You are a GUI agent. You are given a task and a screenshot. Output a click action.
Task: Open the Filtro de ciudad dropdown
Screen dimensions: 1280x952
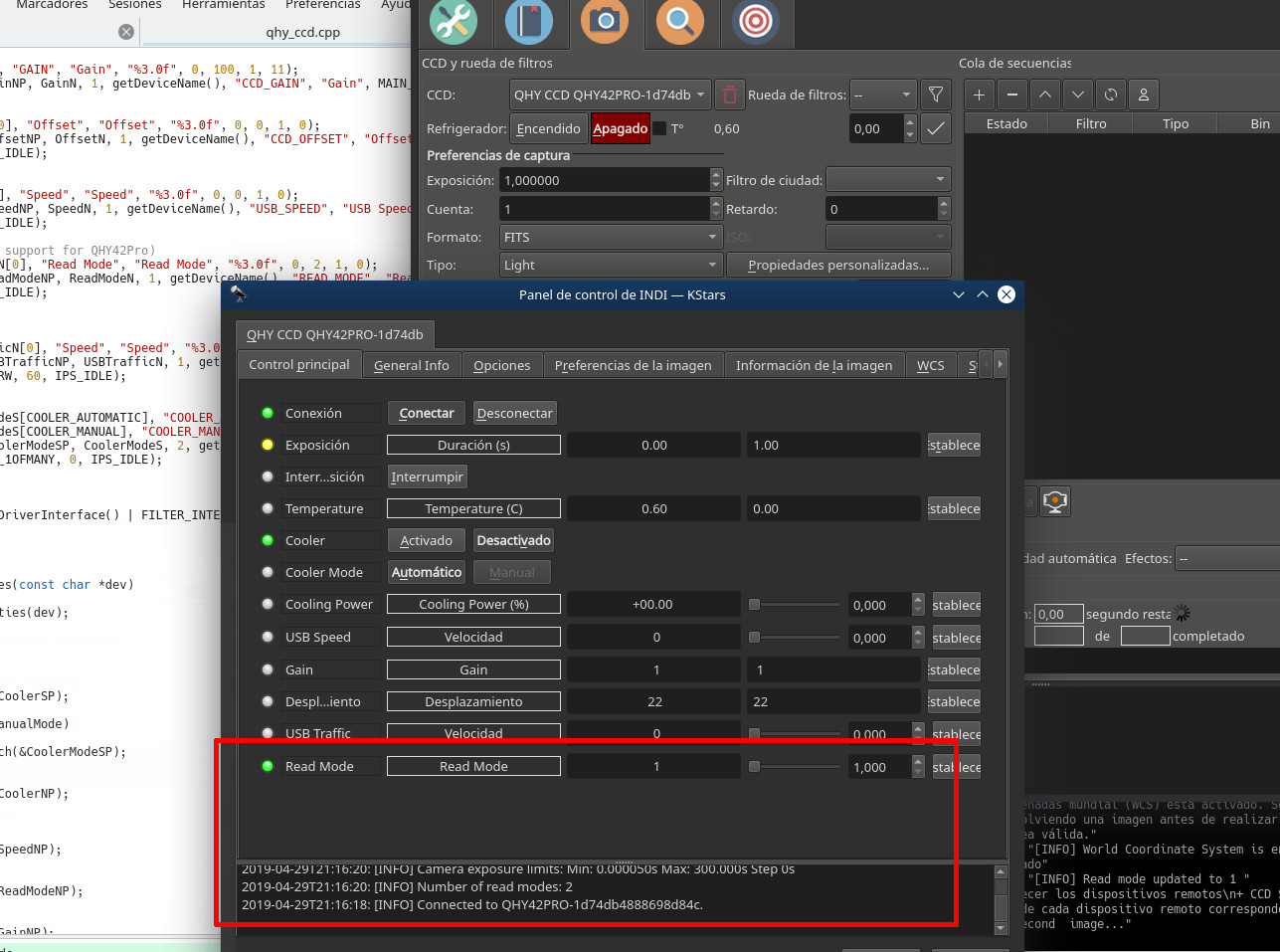click(x=888, y=180)
